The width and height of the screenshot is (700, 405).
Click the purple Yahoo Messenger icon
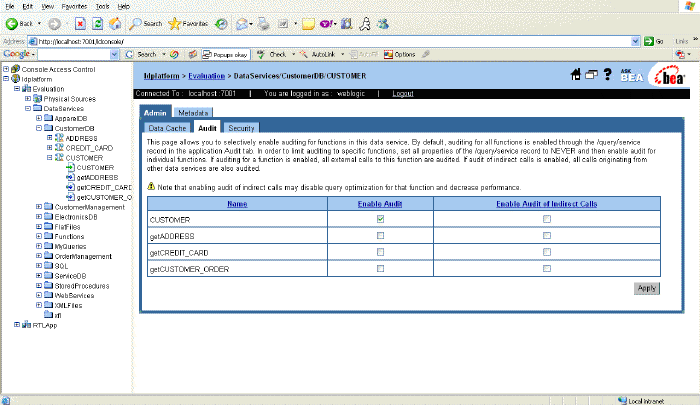tap(326, 24)
